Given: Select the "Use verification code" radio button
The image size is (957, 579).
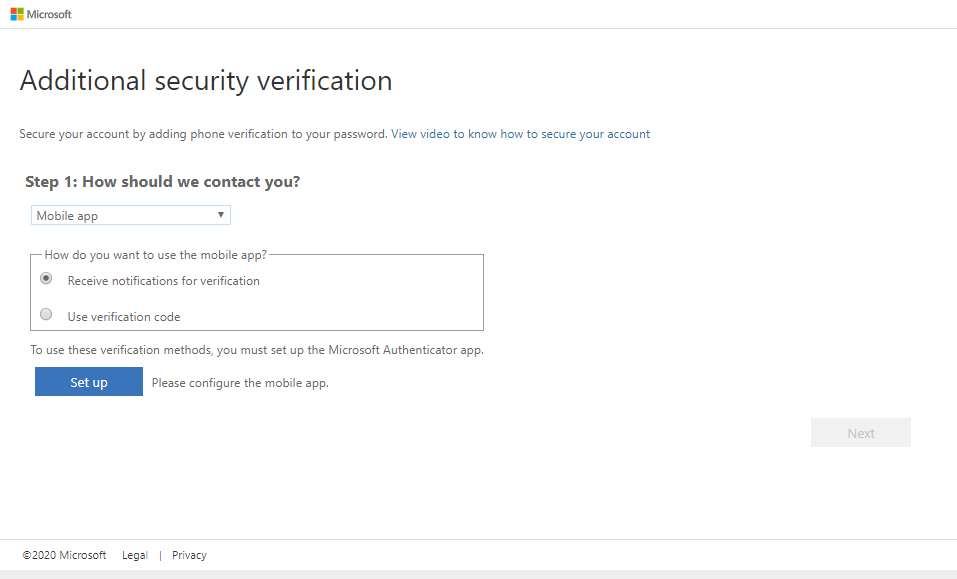Looking at the screenshot, I should [x=46, y=315].
